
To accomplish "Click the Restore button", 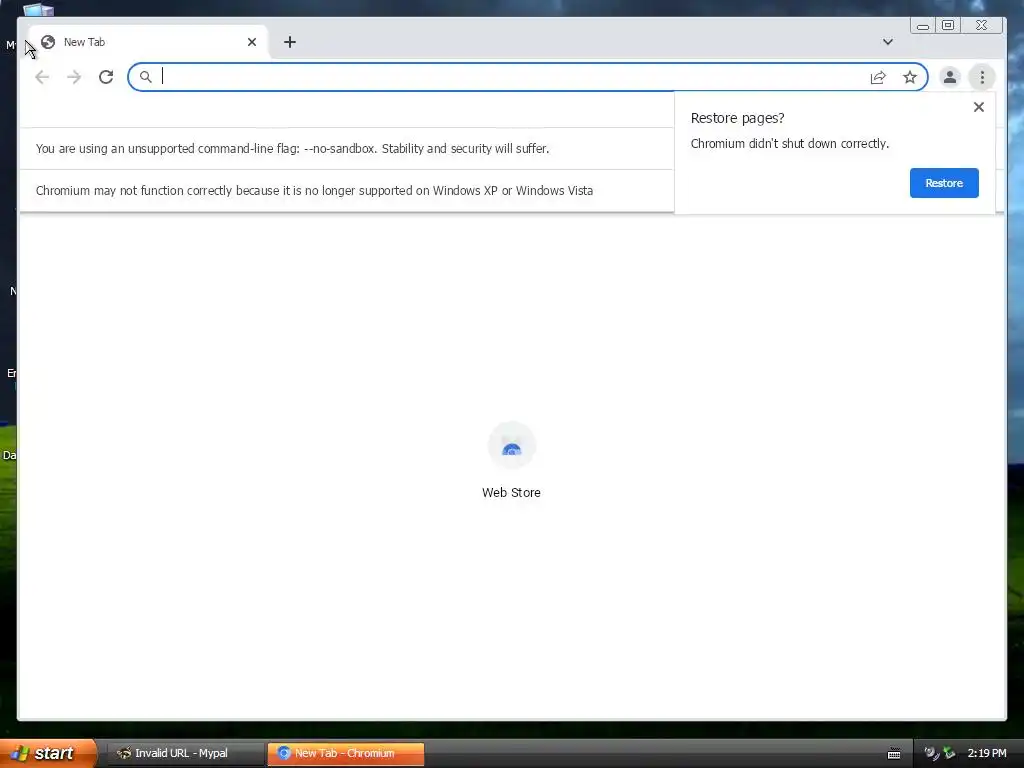I will (944, 183).
